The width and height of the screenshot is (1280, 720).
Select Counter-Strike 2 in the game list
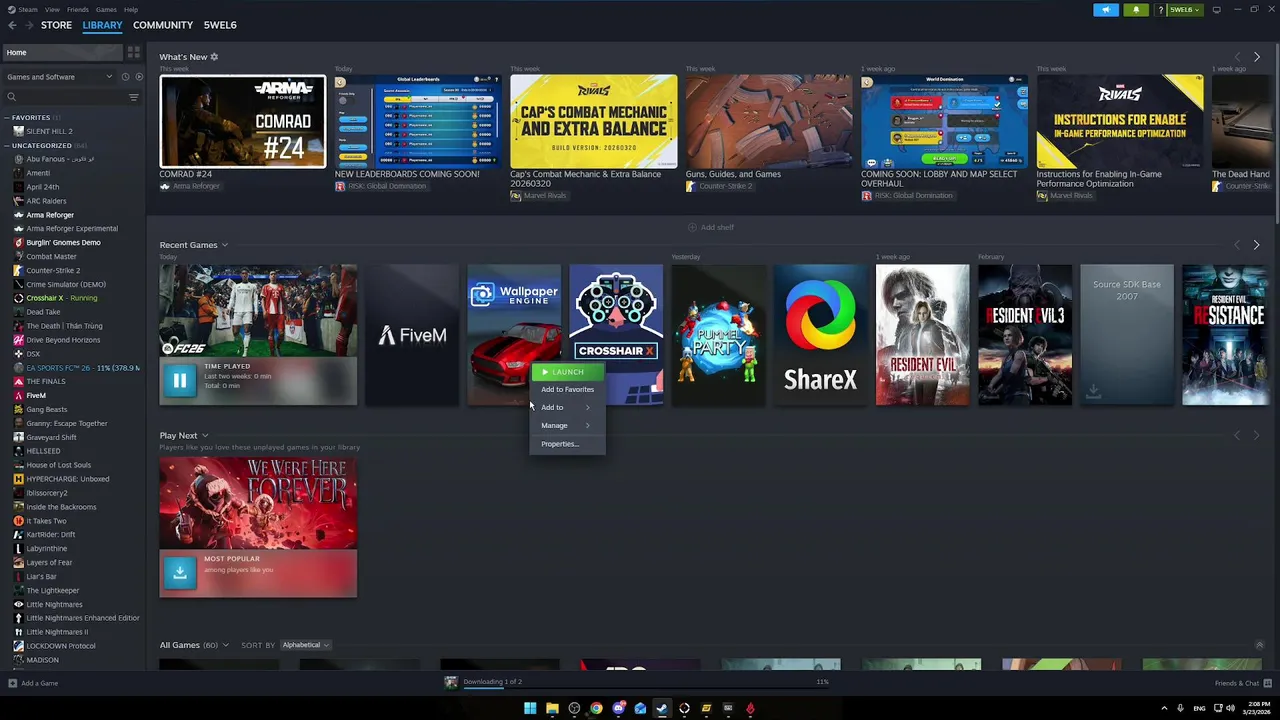pyautogui.click(x=53, y=270)
